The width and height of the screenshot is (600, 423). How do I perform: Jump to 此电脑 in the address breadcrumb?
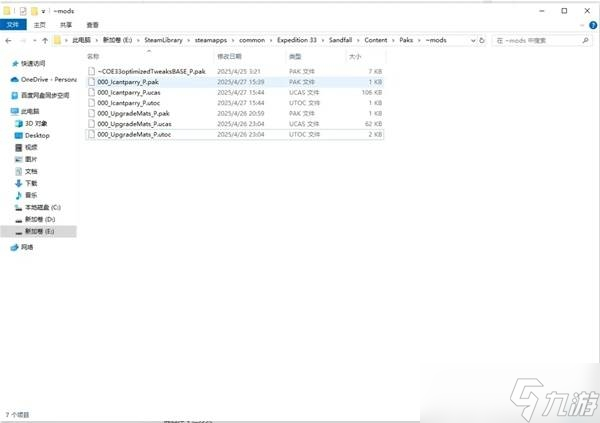[81, 40]
